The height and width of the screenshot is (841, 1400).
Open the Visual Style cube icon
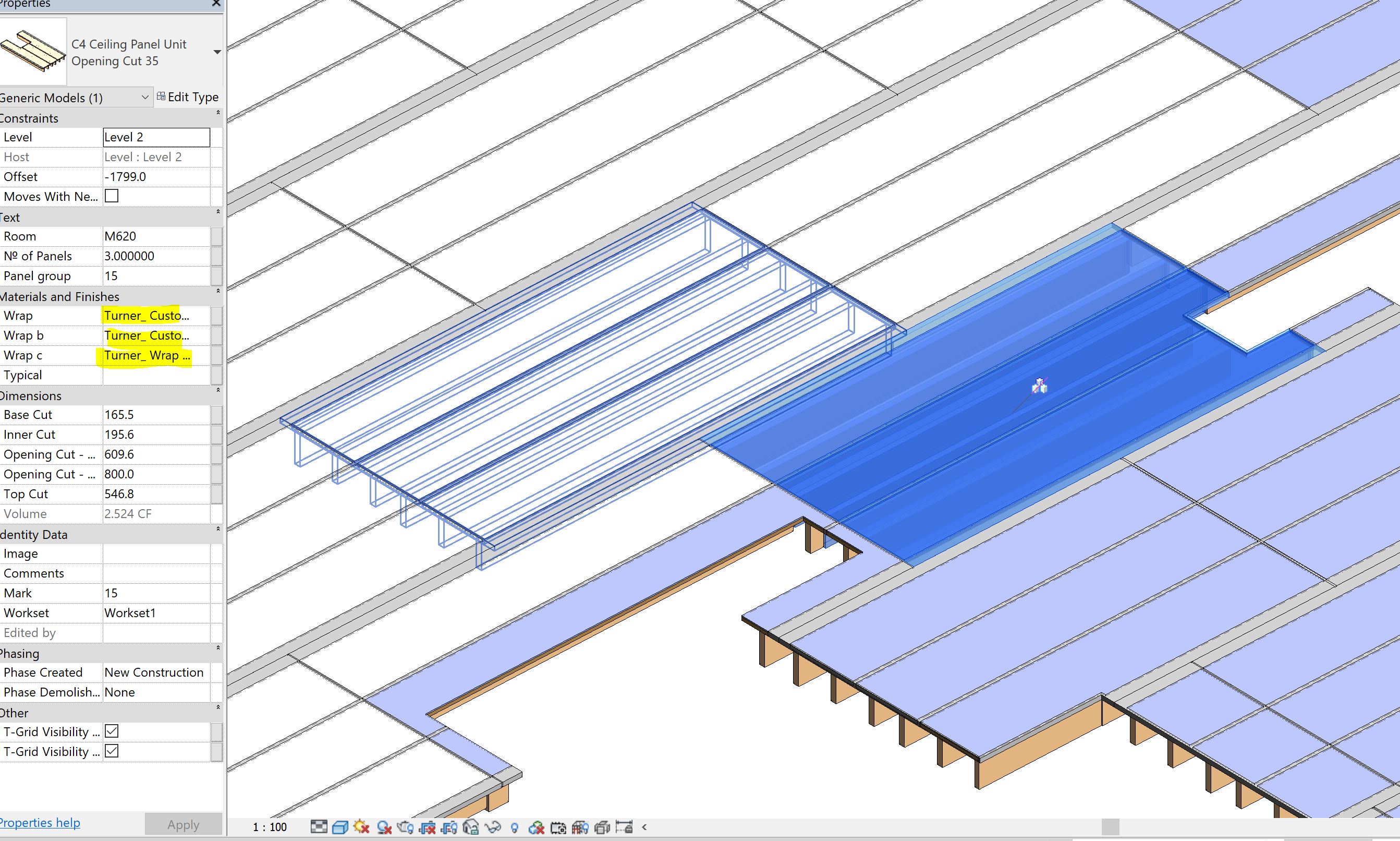(340, 827)
